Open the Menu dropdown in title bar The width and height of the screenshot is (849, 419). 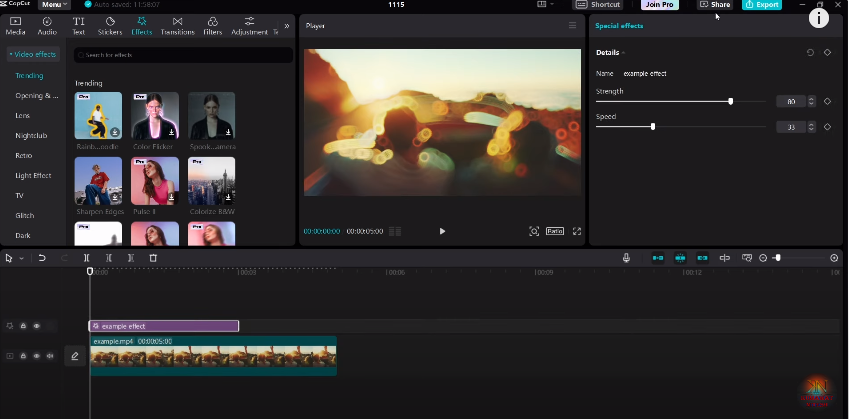tap(55, 5)
